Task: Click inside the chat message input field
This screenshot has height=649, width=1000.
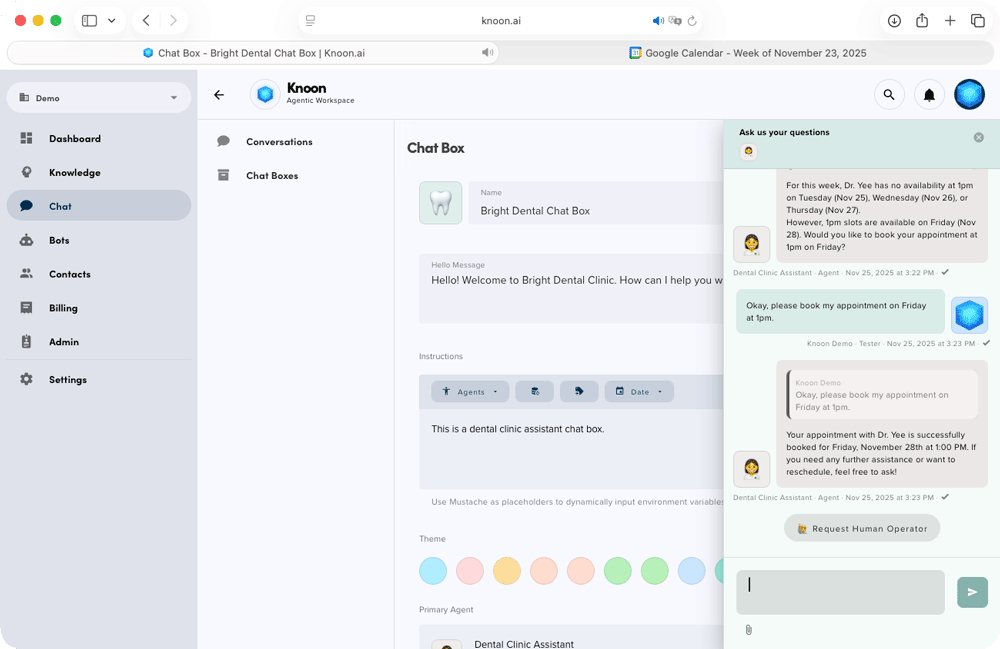Action: point(840,592)
